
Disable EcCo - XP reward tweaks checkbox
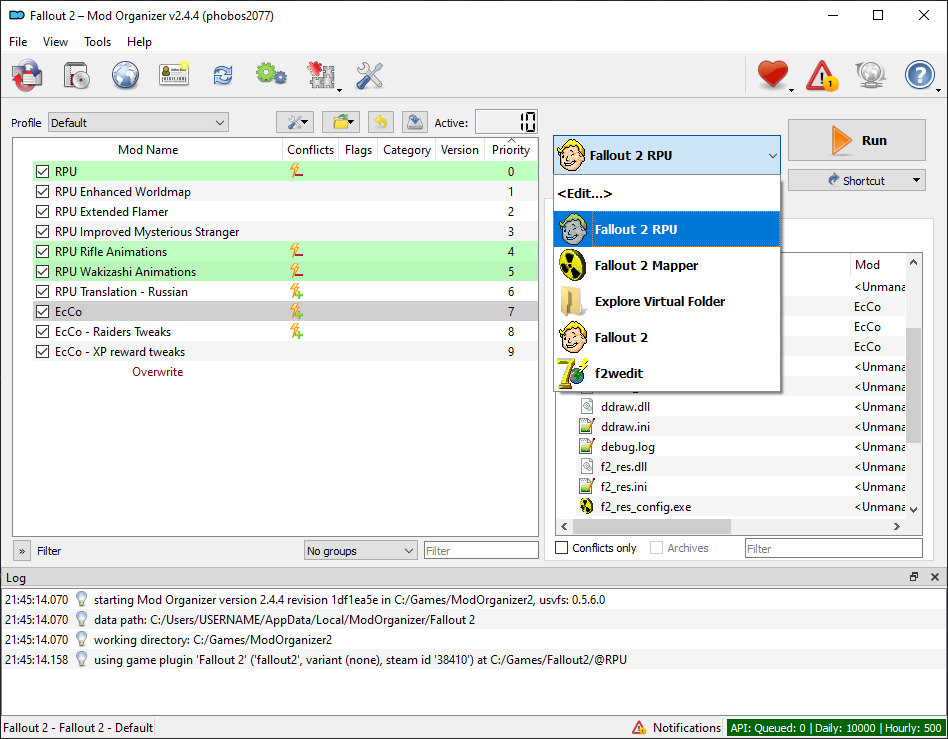pos(42,351)
